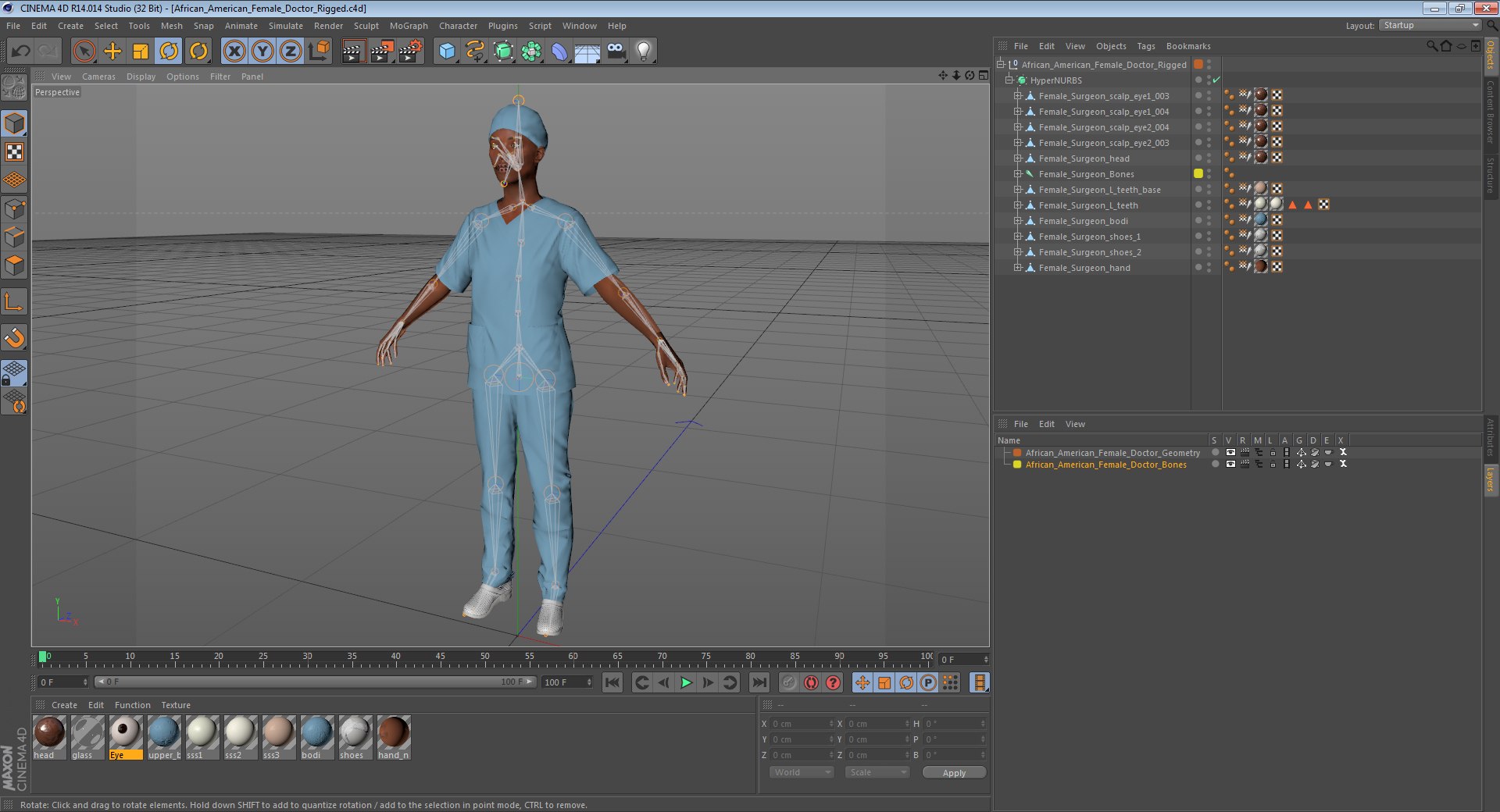Expand Female_Surgeon_head object
1500x812 pixels.
click(1017, 158)
